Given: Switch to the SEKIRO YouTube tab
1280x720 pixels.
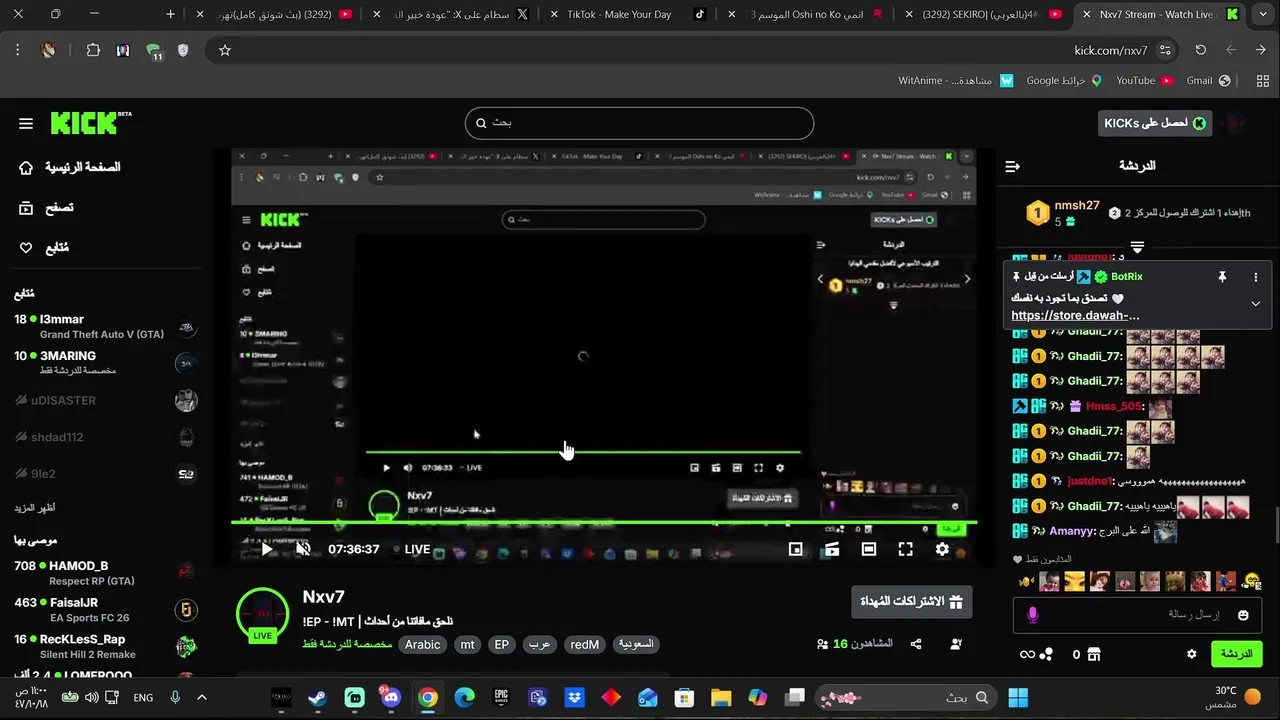Looking at the screenshot, I should (x=983, y=14).
